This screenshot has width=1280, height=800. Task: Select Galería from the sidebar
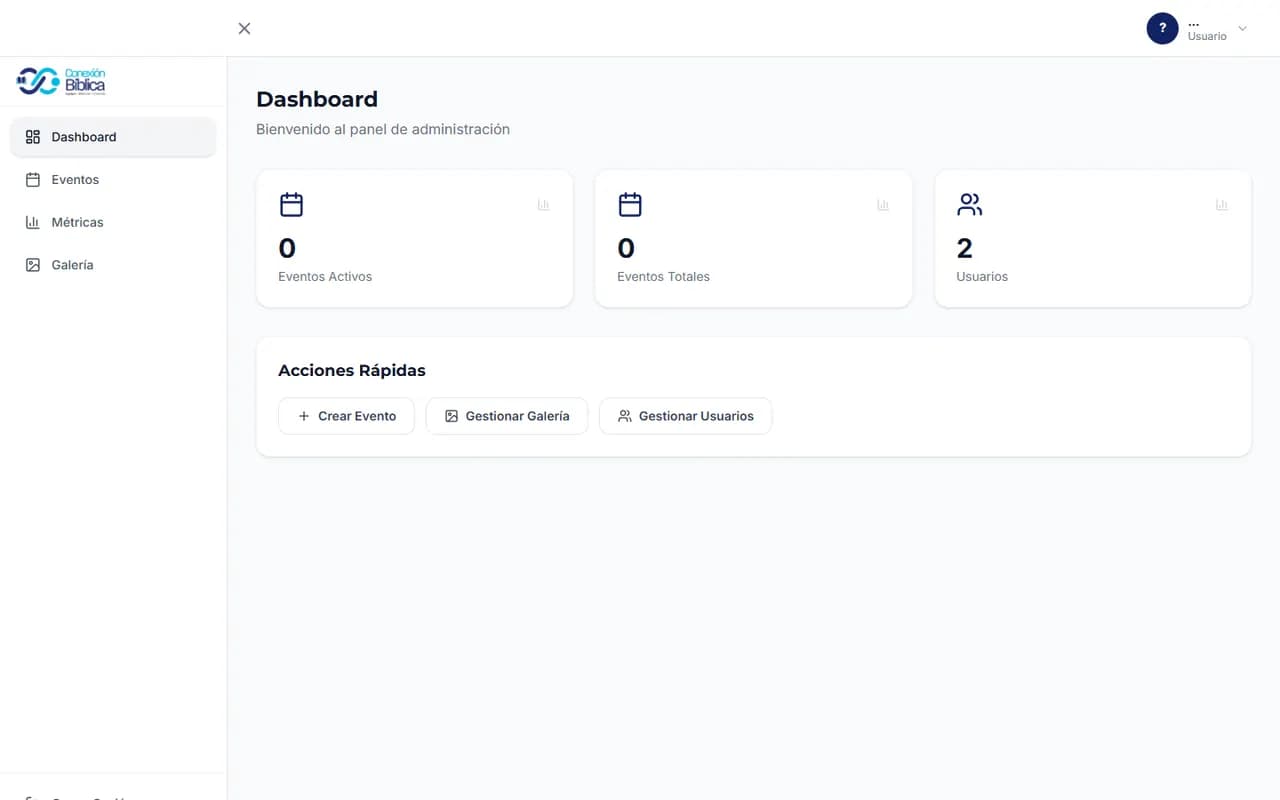113,265
